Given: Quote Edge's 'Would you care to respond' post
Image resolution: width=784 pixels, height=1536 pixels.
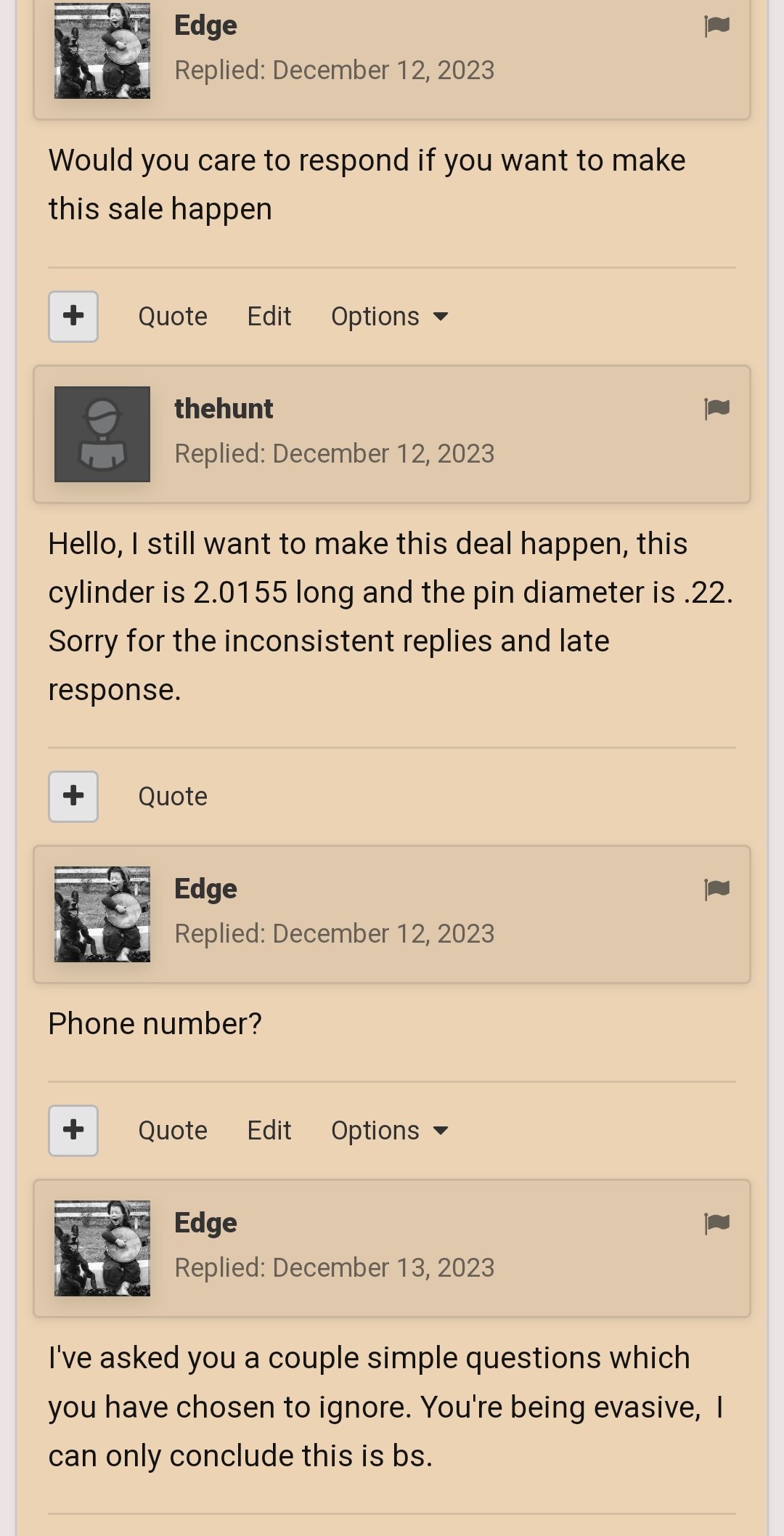Looking at the screenshot, I should pyautogui.click(x=173, y=317).
